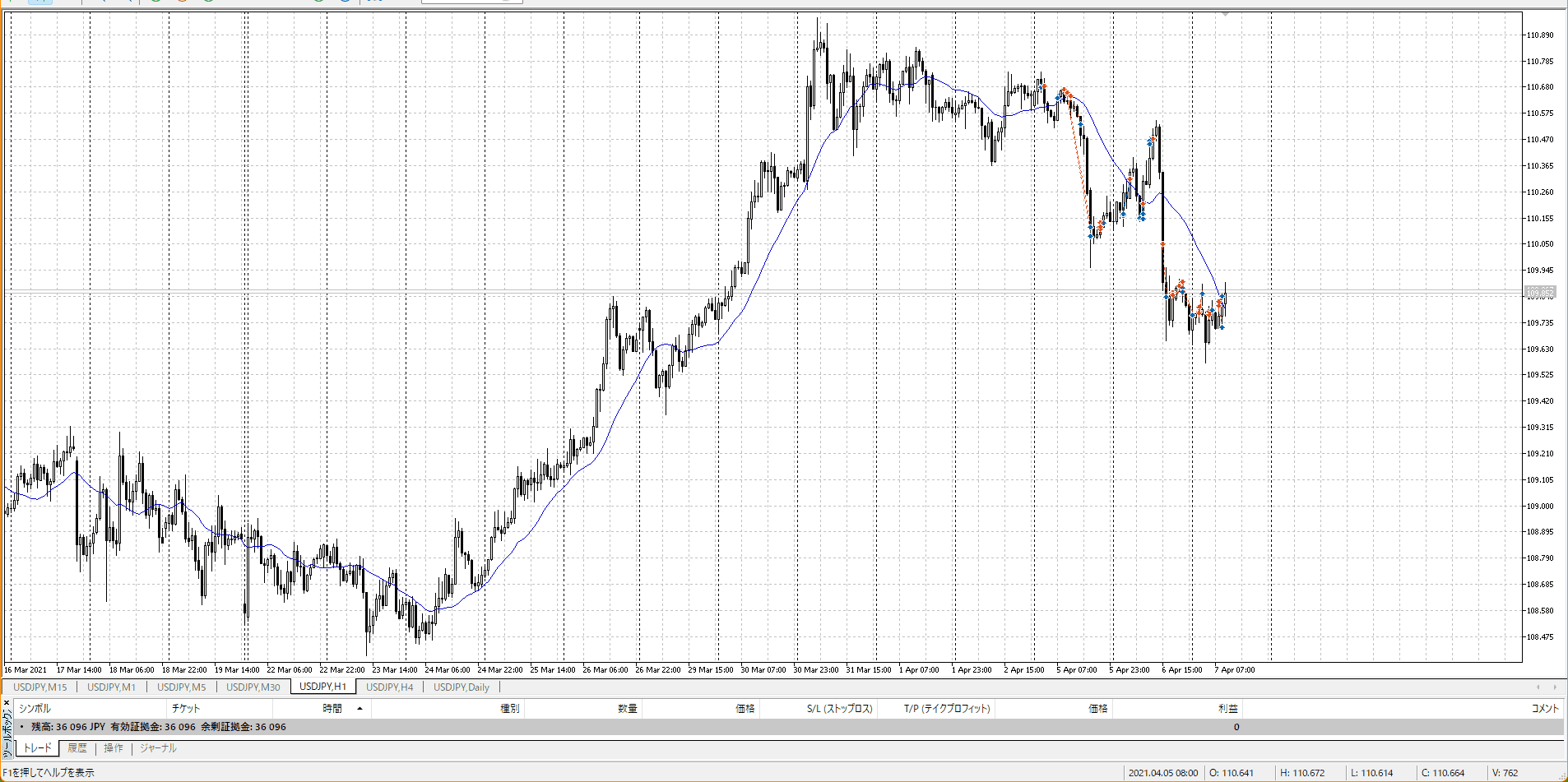Viewport: 1568px width, 782px height.
Task: Open the USDJPY,H4 chart tab
Action: (389, 687)
